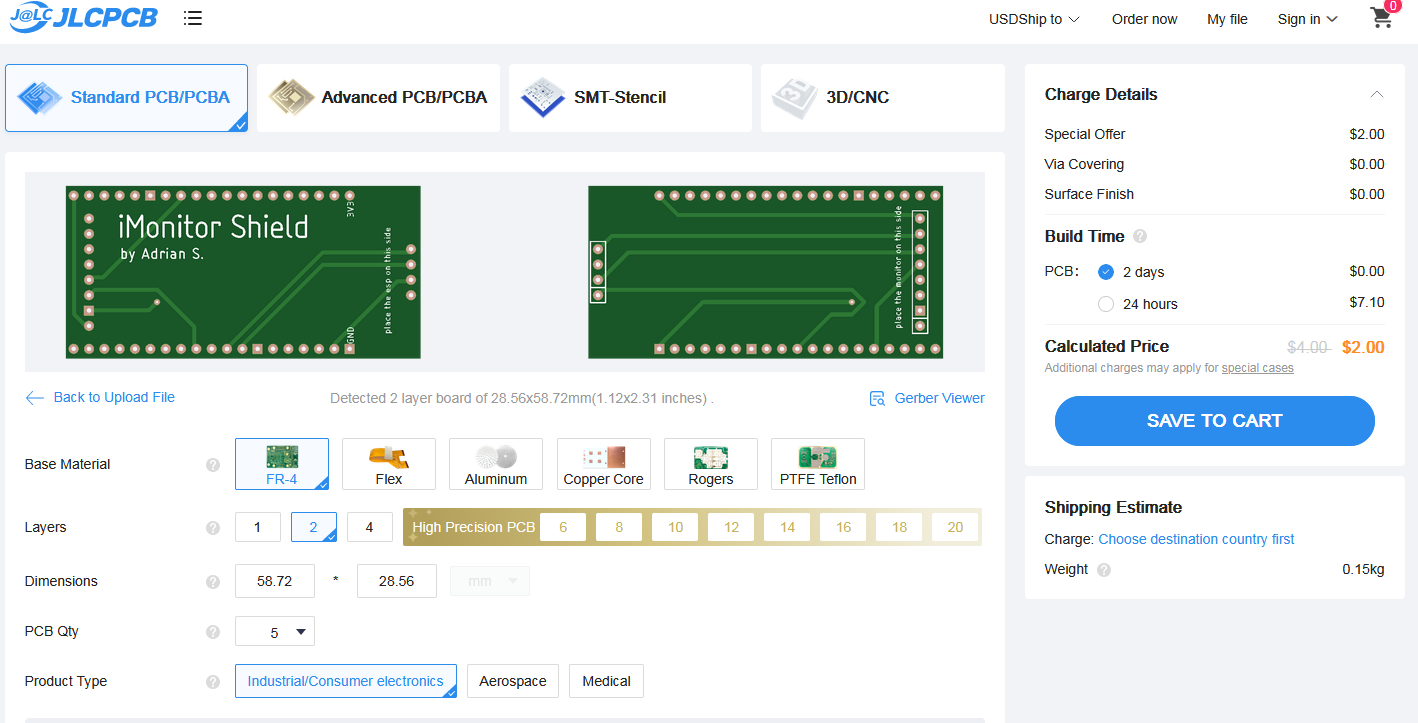
Task: Click the help icon next to Weight
Action: 1104,570
